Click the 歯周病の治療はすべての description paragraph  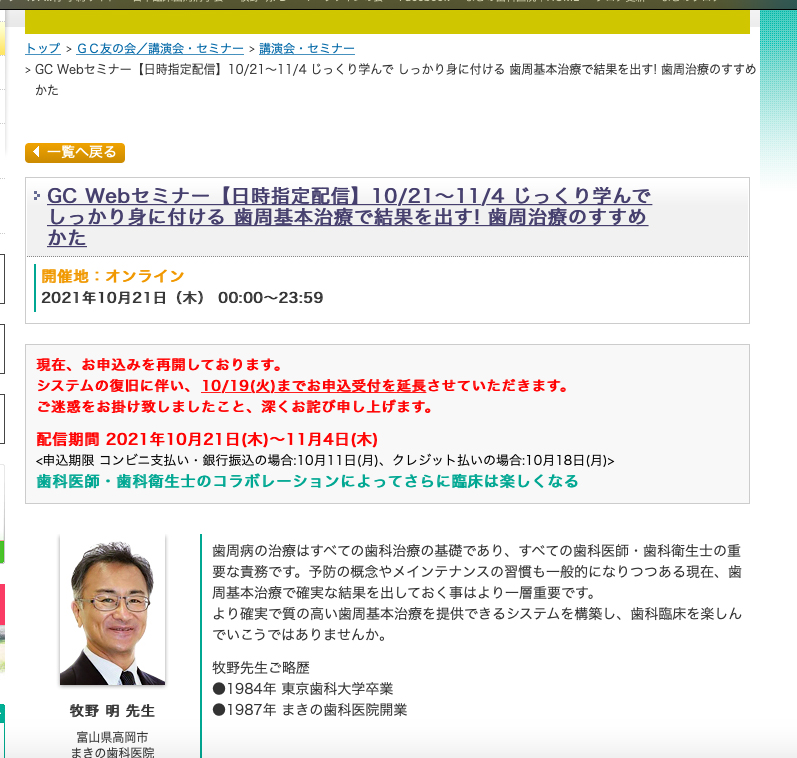point(477,572)
